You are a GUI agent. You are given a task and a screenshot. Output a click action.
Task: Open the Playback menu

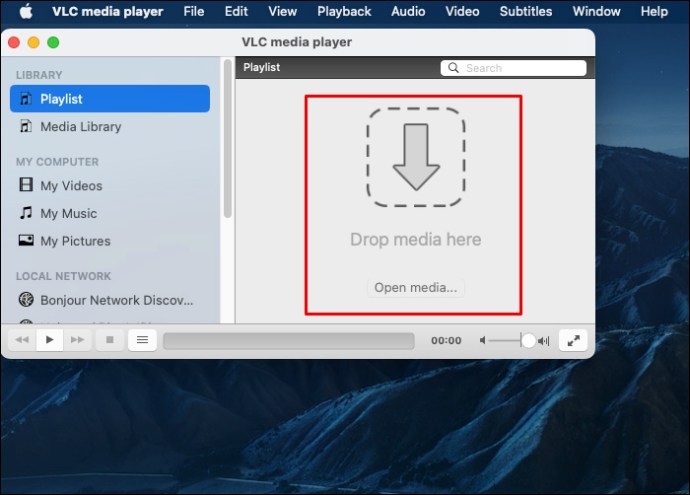pyautogui.click(x=344, y=12)
